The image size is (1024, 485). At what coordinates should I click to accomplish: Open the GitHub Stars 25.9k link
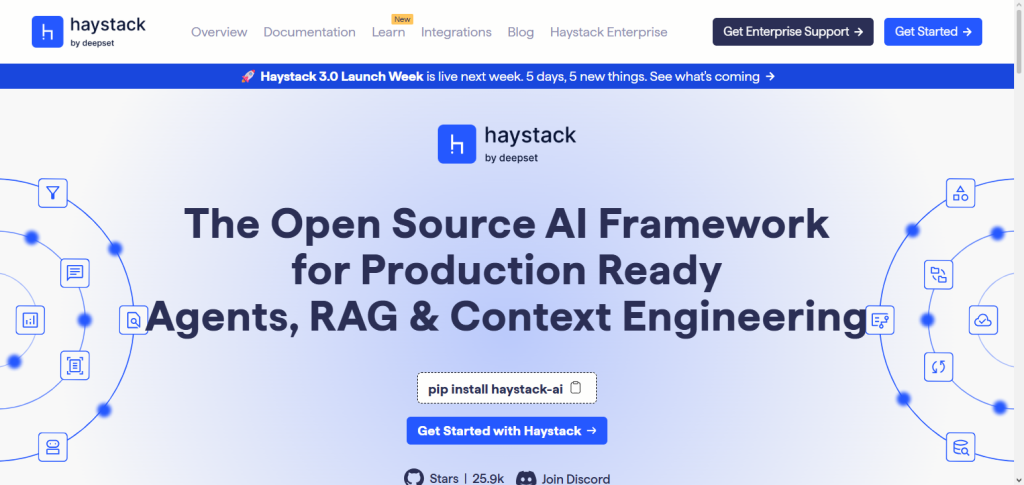[x=454, y=478]
